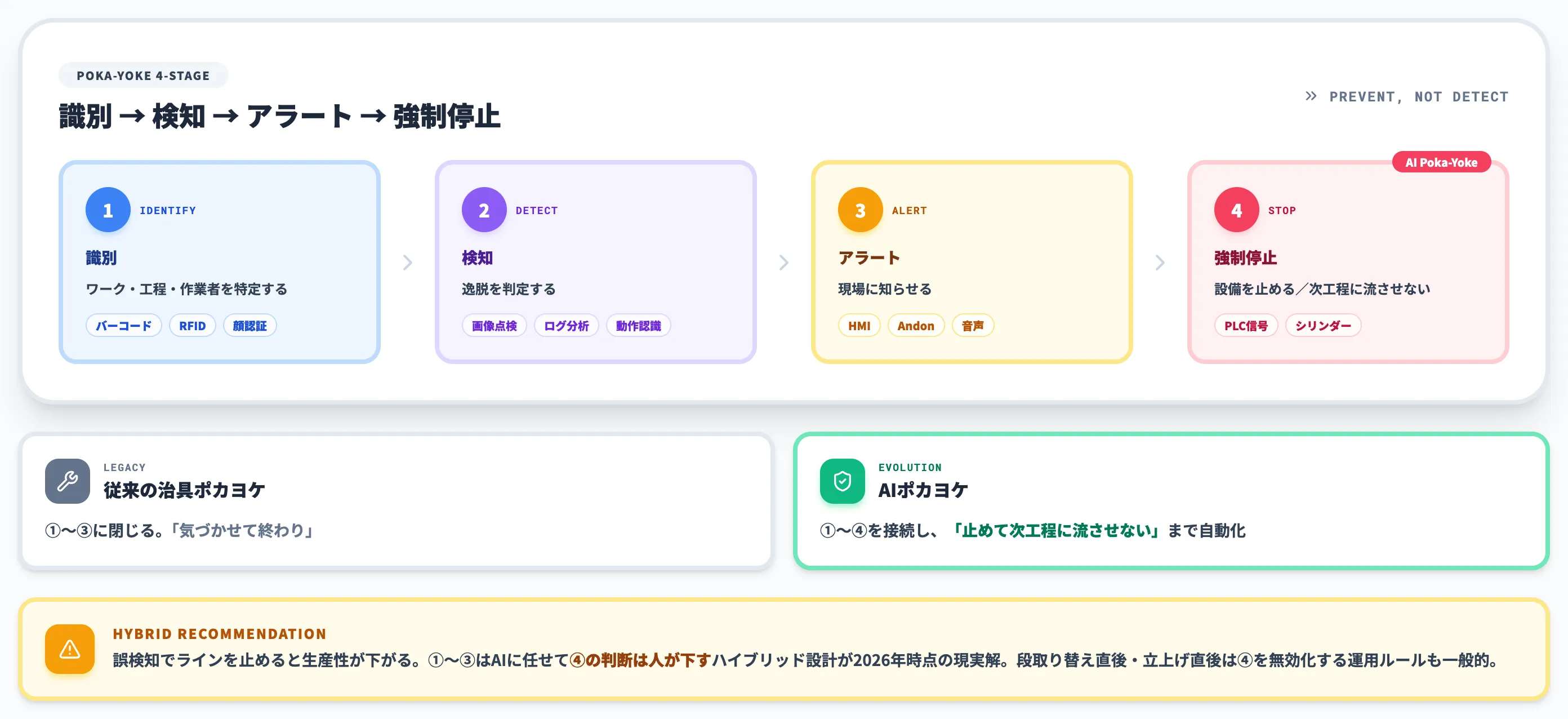
Task: Click the 識別 card heading
Action: click(101, 258)
